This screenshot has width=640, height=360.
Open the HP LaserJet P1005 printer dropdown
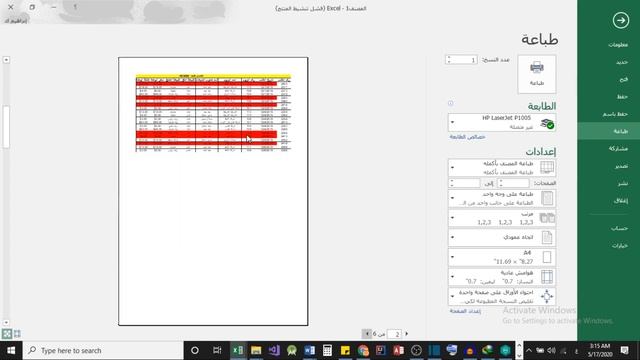[x=502, y=122]
